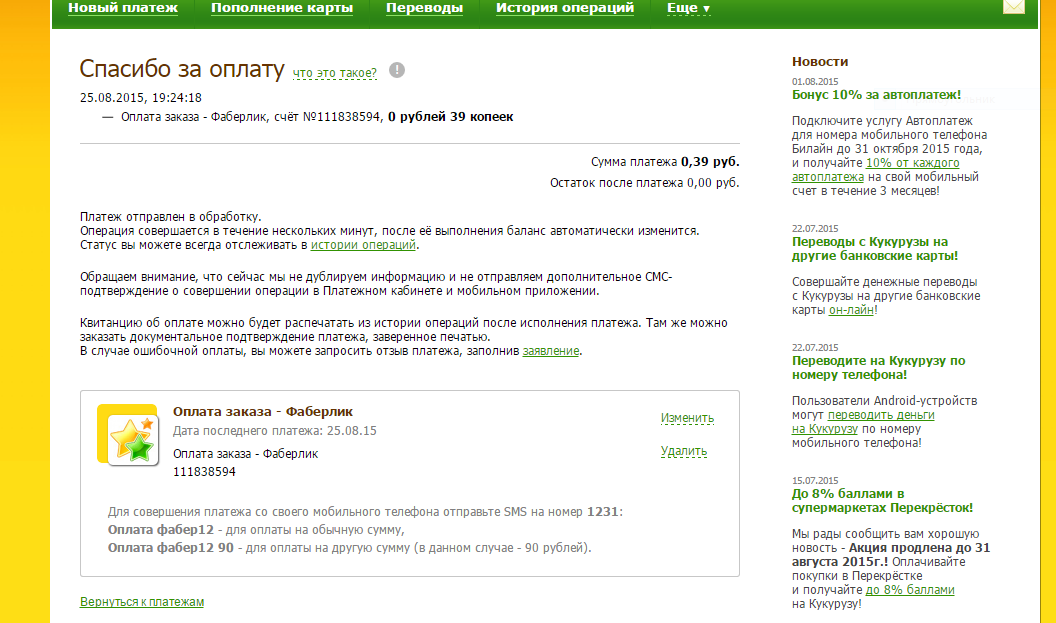Open news До 8% баллами в супермаркетах Перекрёсток
Viewport: 1056px width, 623px height.
click(x=882, y=500)
